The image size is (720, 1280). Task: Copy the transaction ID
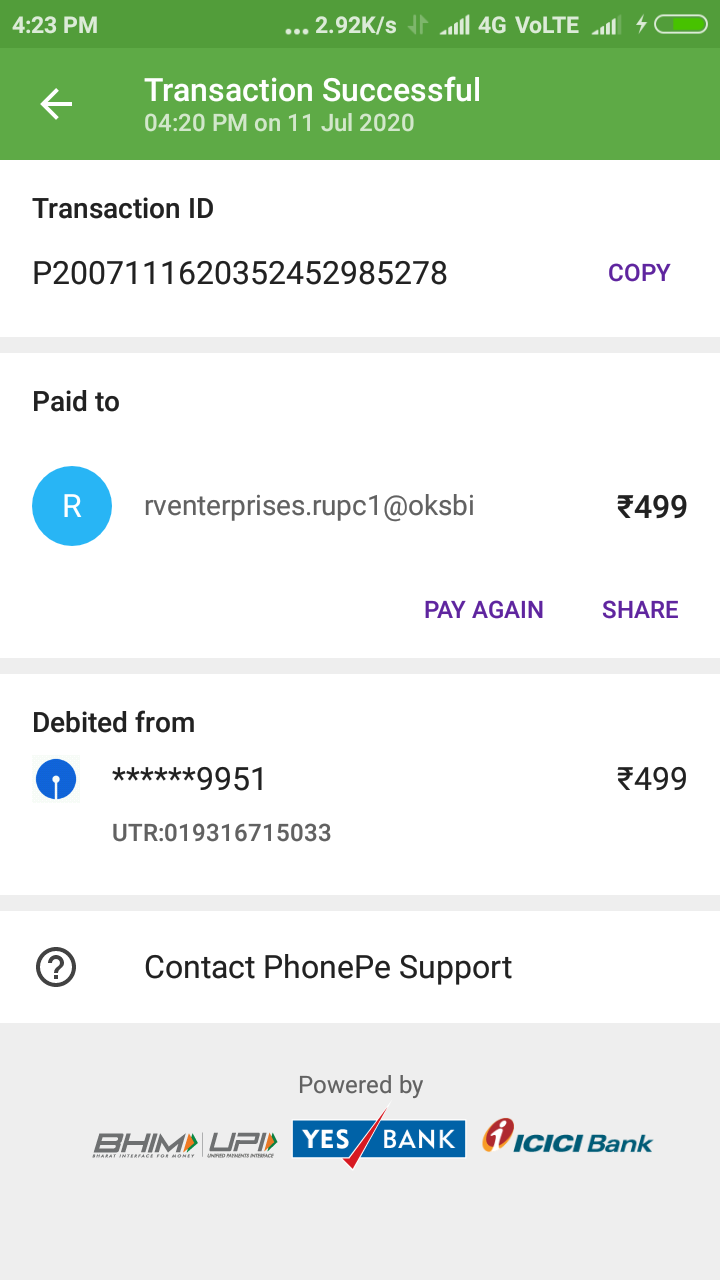(639, 273)
